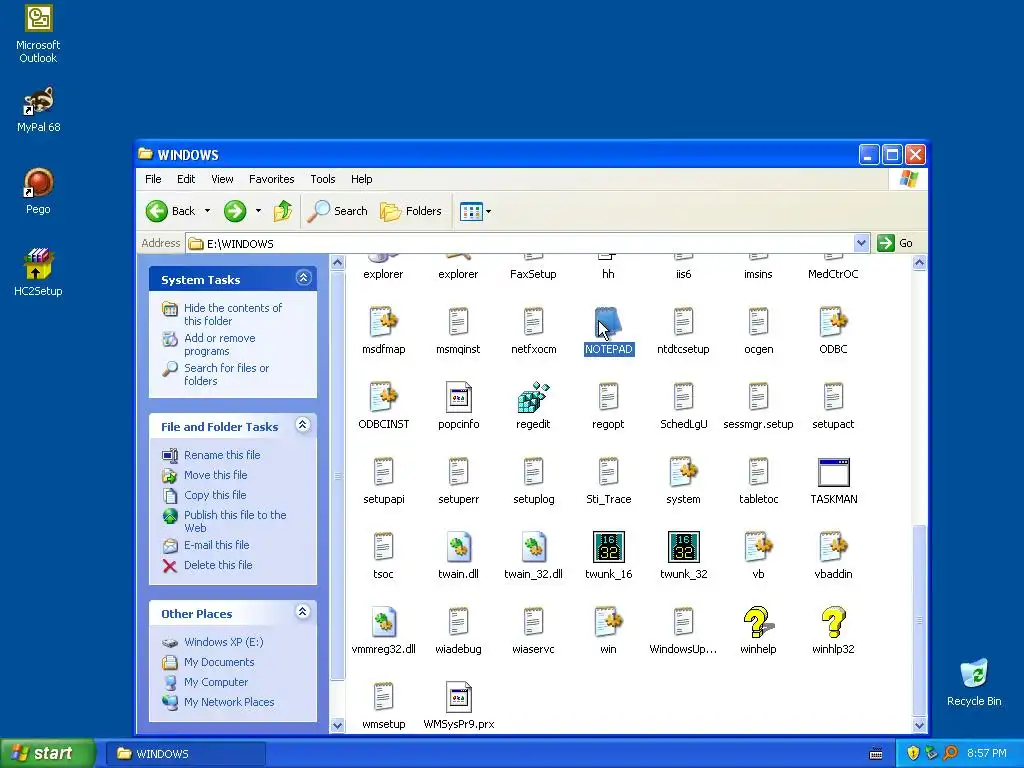Collapse the System Tasks panel
This screenshot has width=1024, height=768.
303,278
